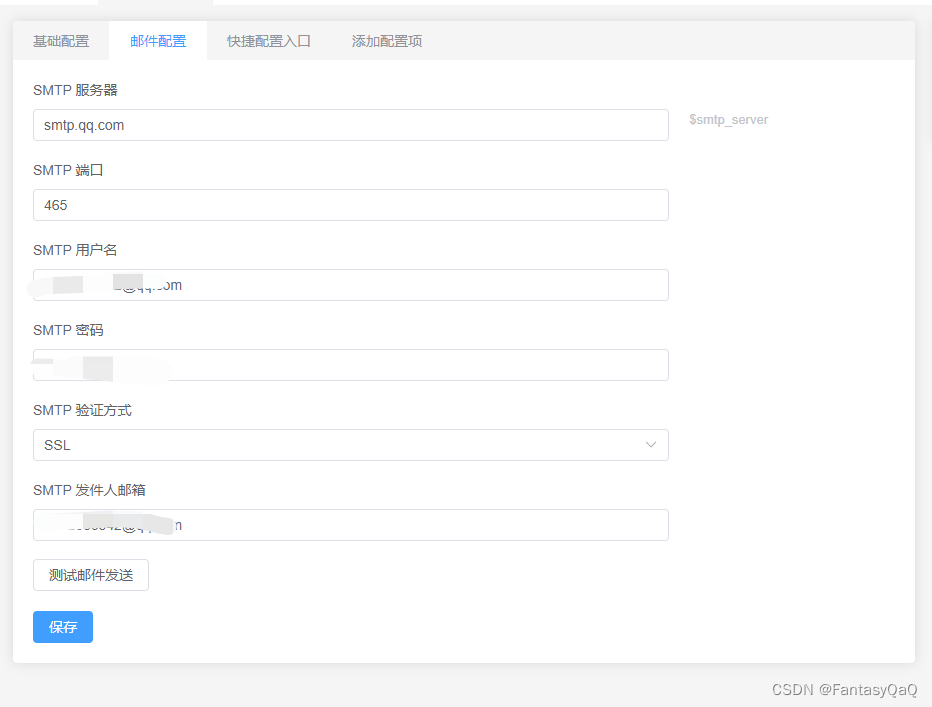Focus the SMTP 发件人邮箱 input
Screen dimensions: 932x707
click(x=350, y=524)
